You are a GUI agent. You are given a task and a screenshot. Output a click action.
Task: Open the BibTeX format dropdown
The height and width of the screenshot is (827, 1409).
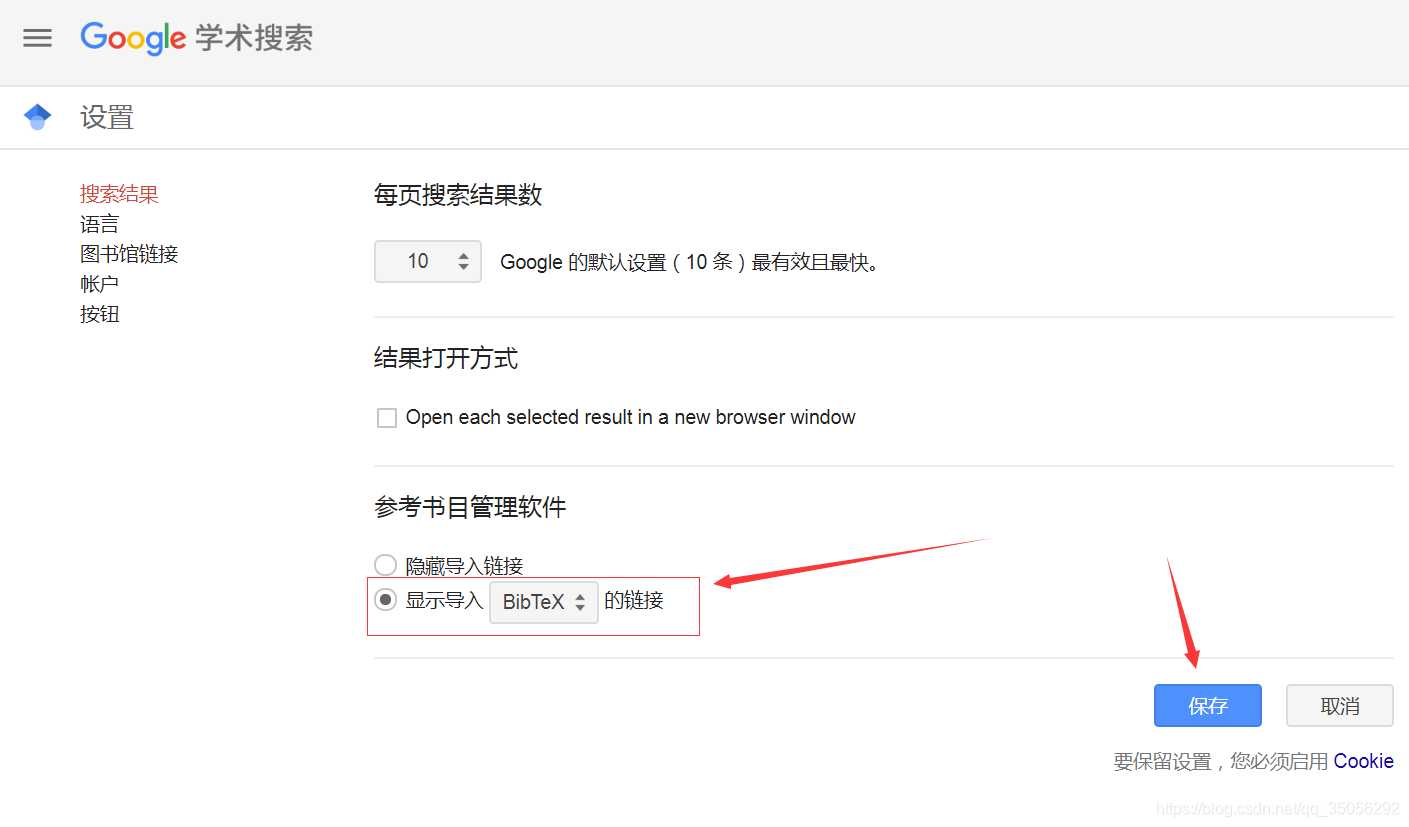pyautogui.click(x=544, y=602)
